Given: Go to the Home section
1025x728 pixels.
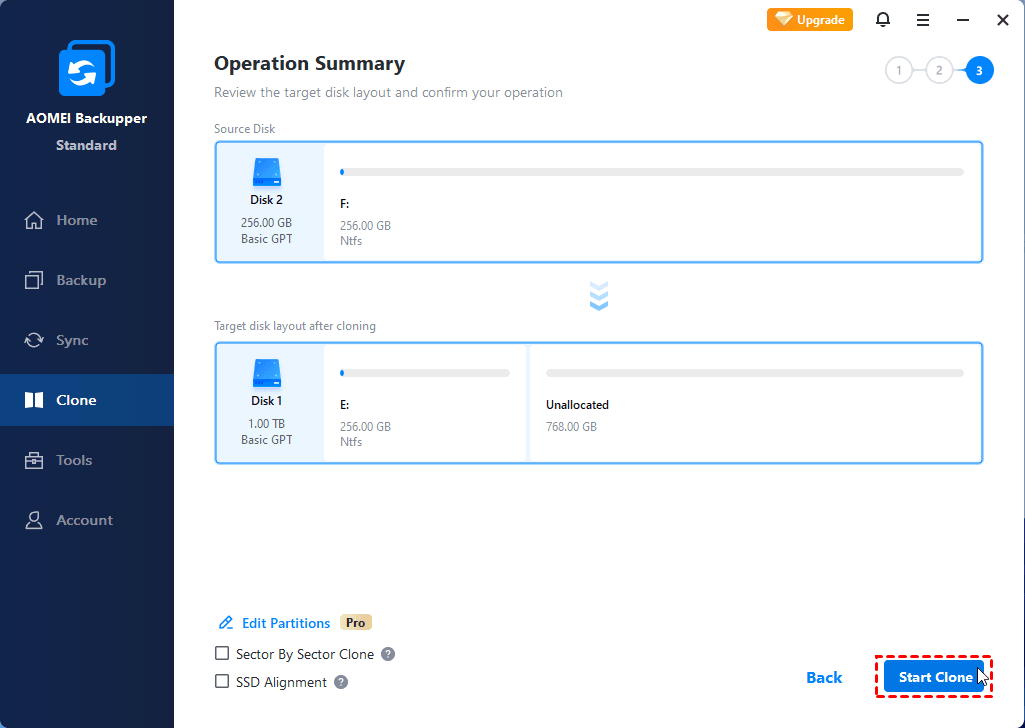Looking at the screenshot, I should (76, 220).
